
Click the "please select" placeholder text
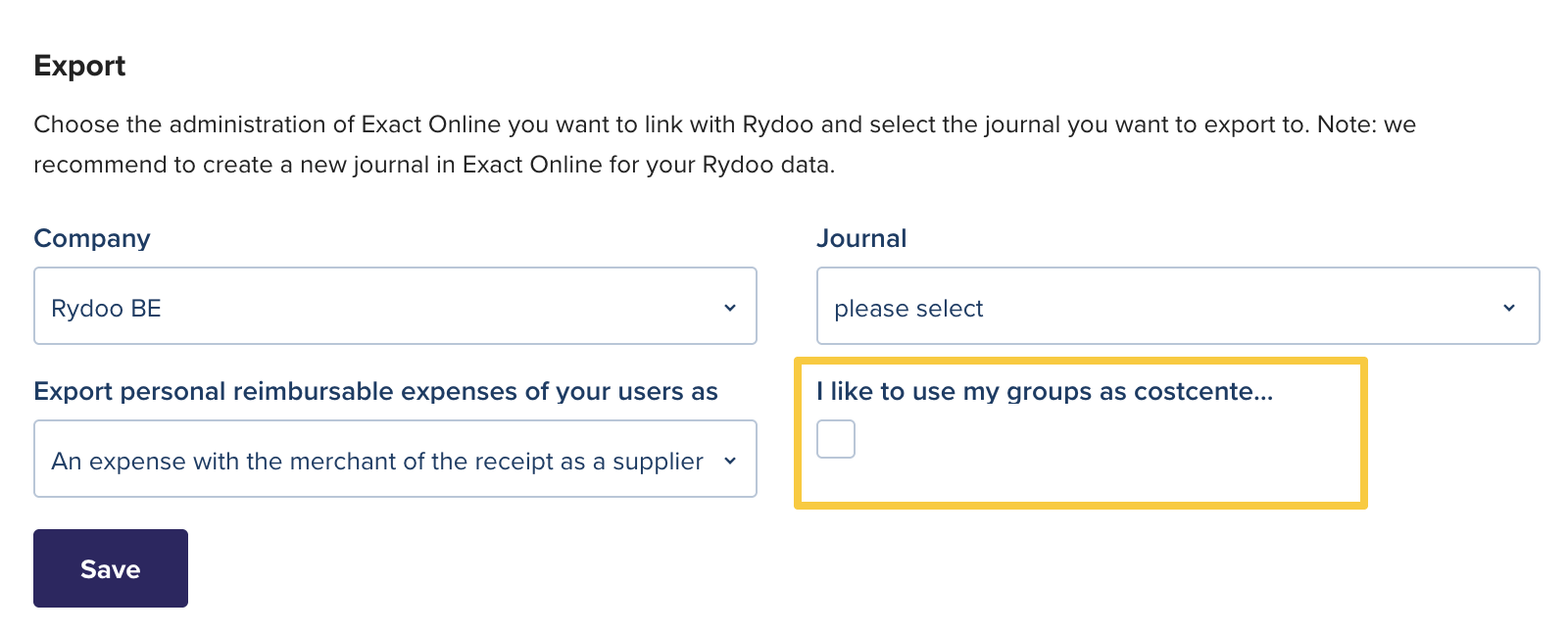tap(908, 309)
